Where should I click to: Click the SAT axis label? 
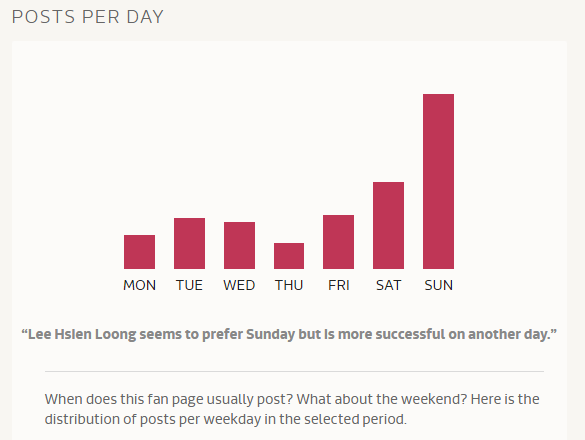pos(388,285)
